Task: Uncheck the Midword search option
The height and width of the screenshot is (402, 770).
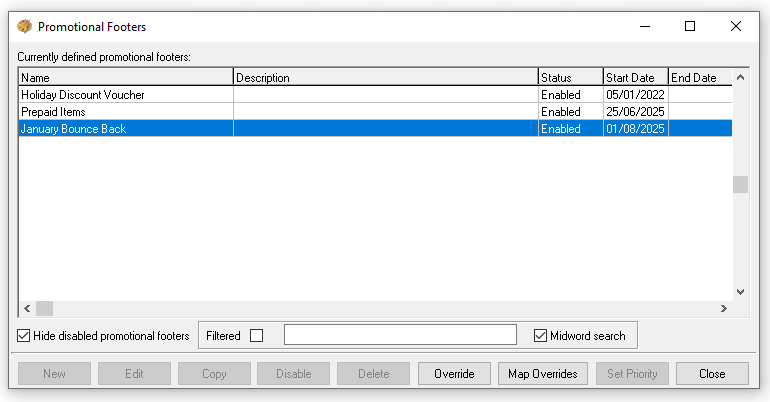Action: click(x=541, y=336)
